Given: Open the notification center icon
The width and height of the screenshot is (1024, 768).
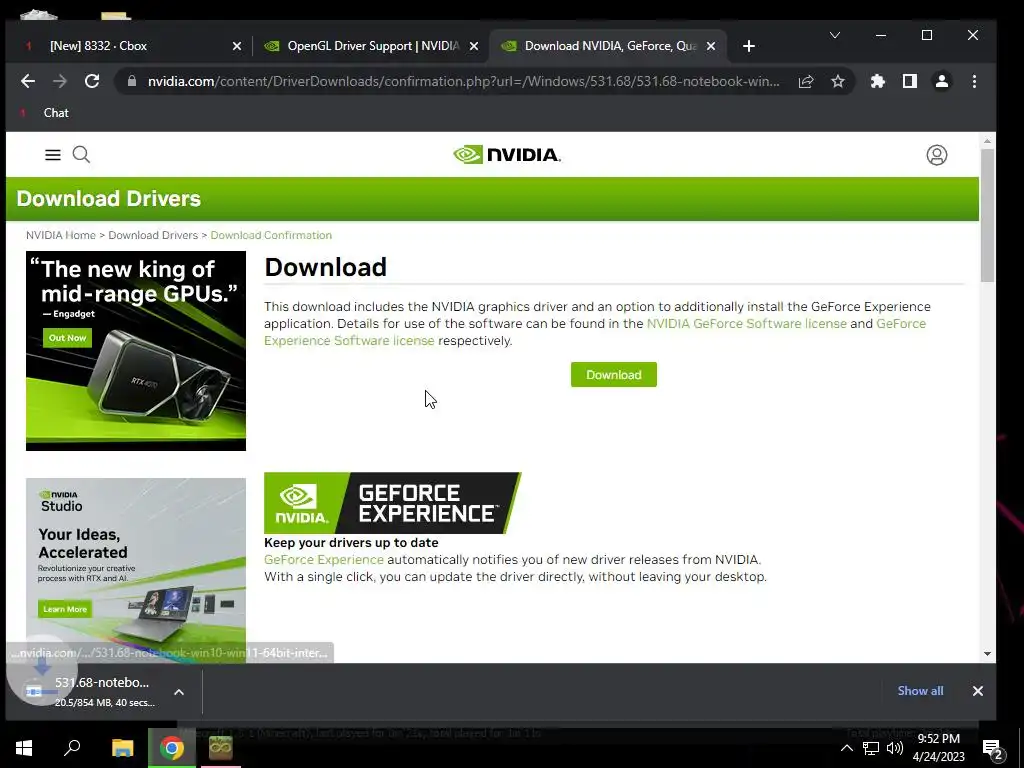Looking at the screenshot, I should tap(993, 750).
